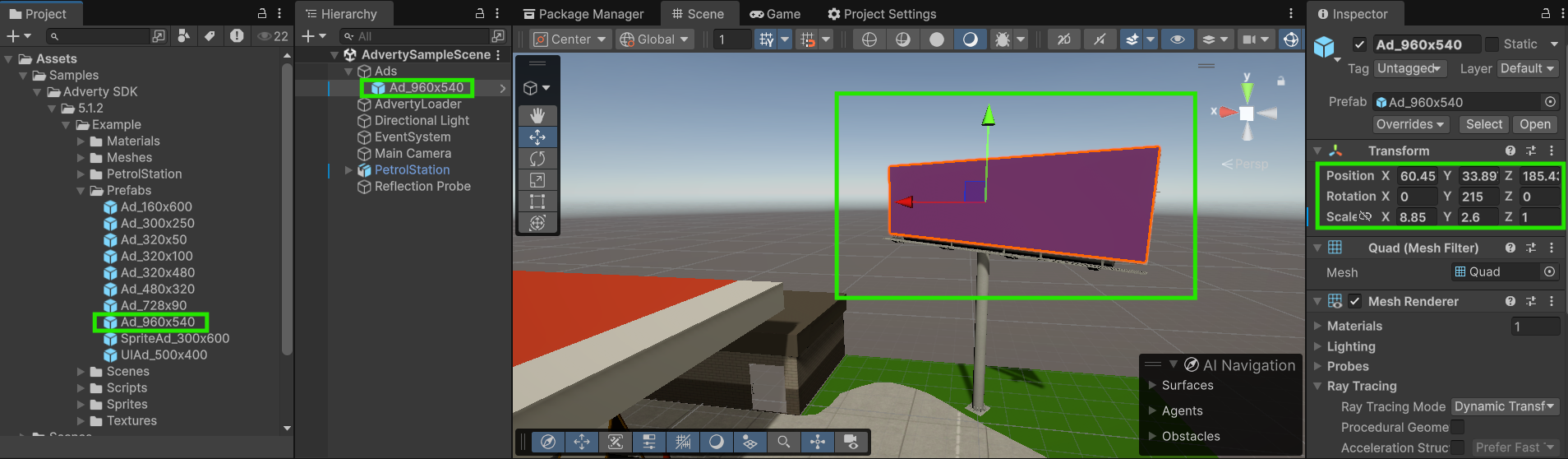Open the Package Manager tab

pyautogui.click(x=583, y=14)
